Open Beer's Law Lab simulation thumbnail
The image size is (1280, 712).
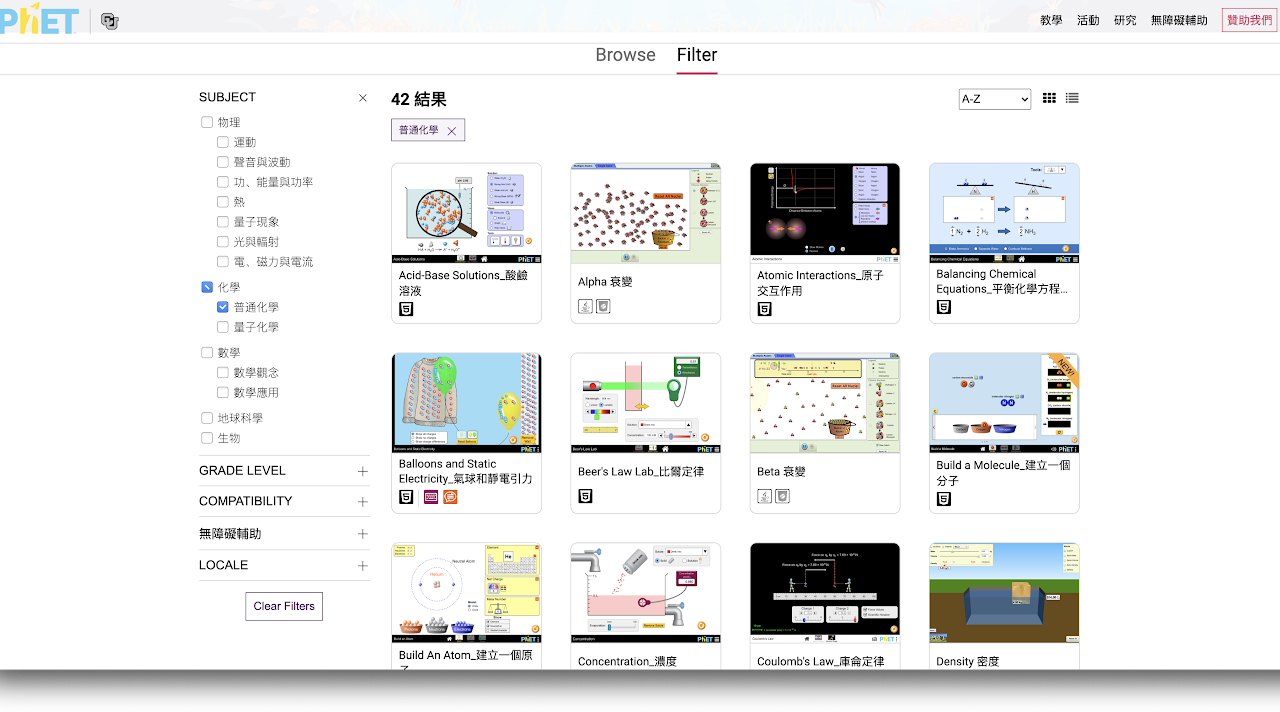[645, 402]
